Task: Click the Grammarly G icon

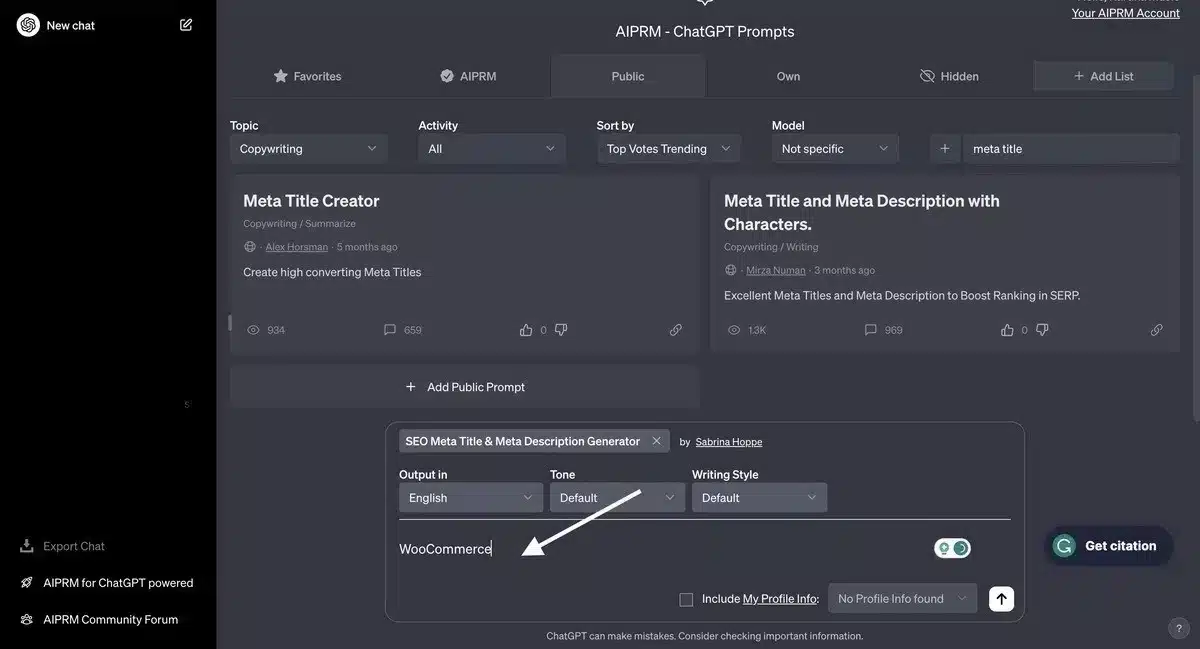Action: tap(1064, 546)
